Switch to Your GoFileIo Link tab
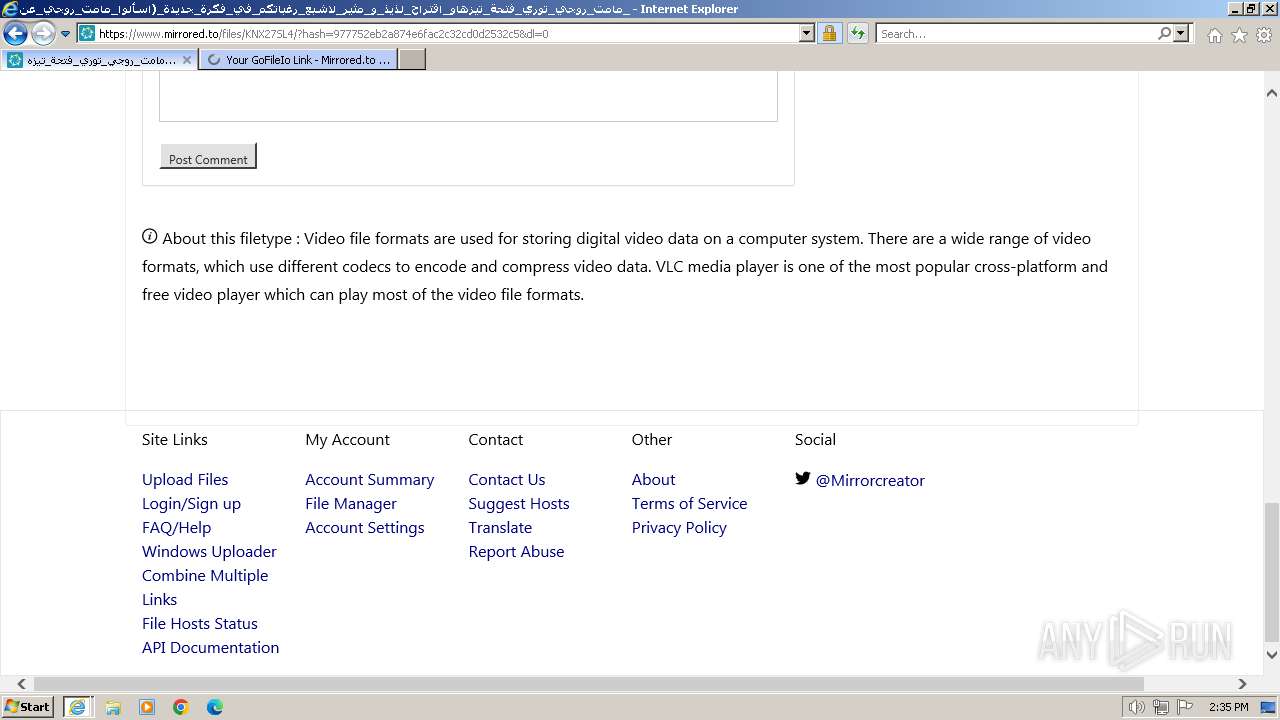This screenshot has height=720, width=1280. (x=298, y=60)
